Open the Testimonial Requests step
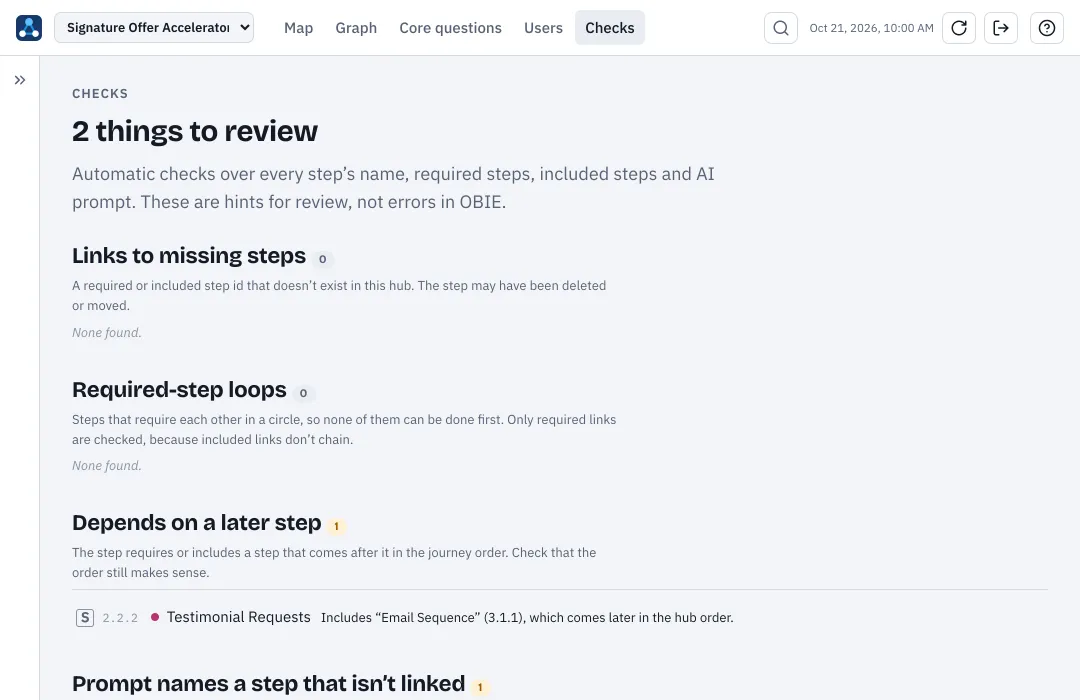The width and height of the screenshot is (1080, 700). 238,617
